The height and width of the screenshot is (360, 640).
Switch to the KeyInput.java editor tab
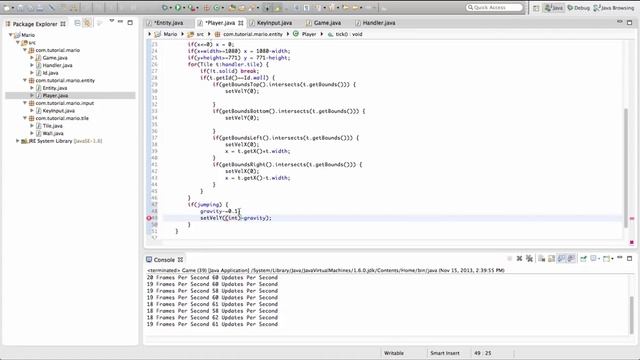click(271, 23)
